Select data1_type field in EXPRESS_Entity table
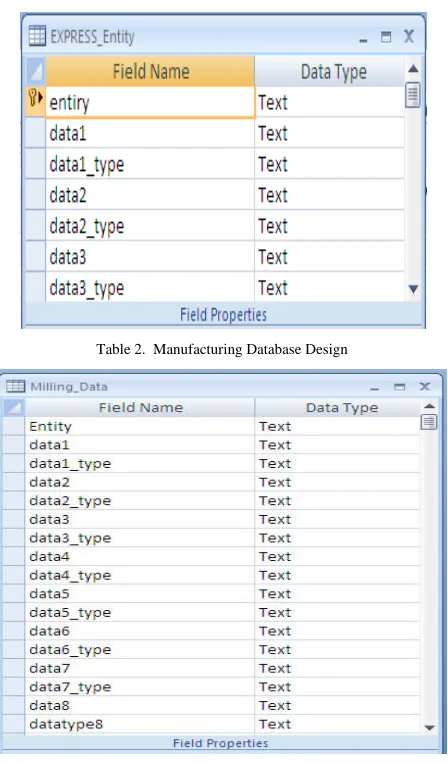 pyautogui.click(x=150, y=164)
